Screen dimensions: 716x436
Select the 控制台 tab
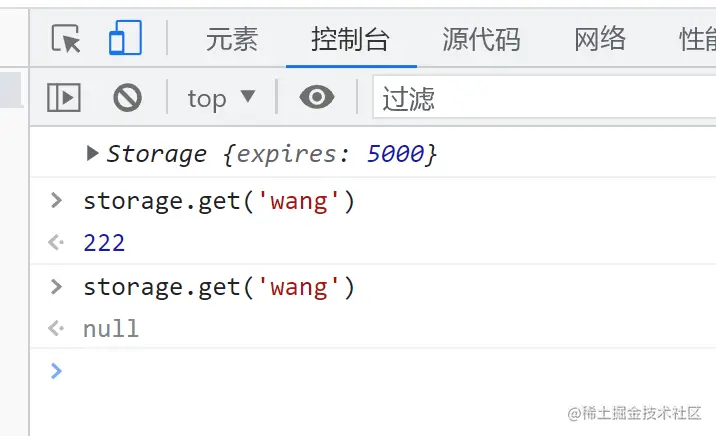tap(351, 39)
